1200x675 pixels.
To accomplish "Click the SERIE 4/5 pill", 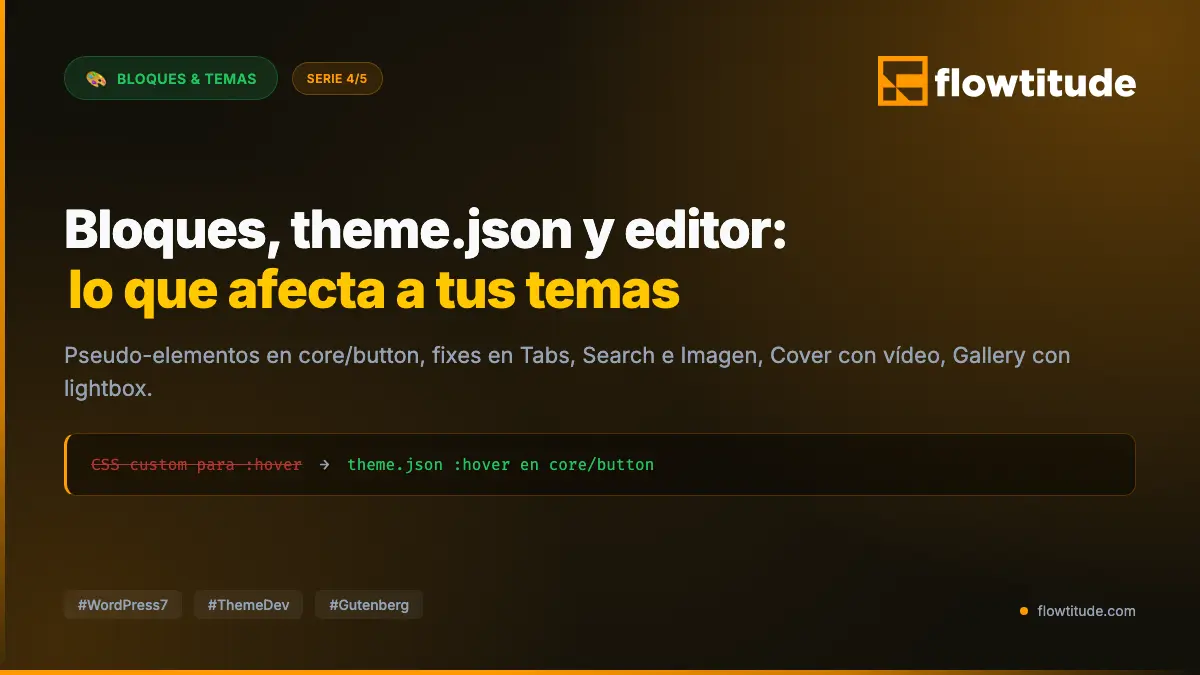I will pyautogui.click(x=337, y=78).
